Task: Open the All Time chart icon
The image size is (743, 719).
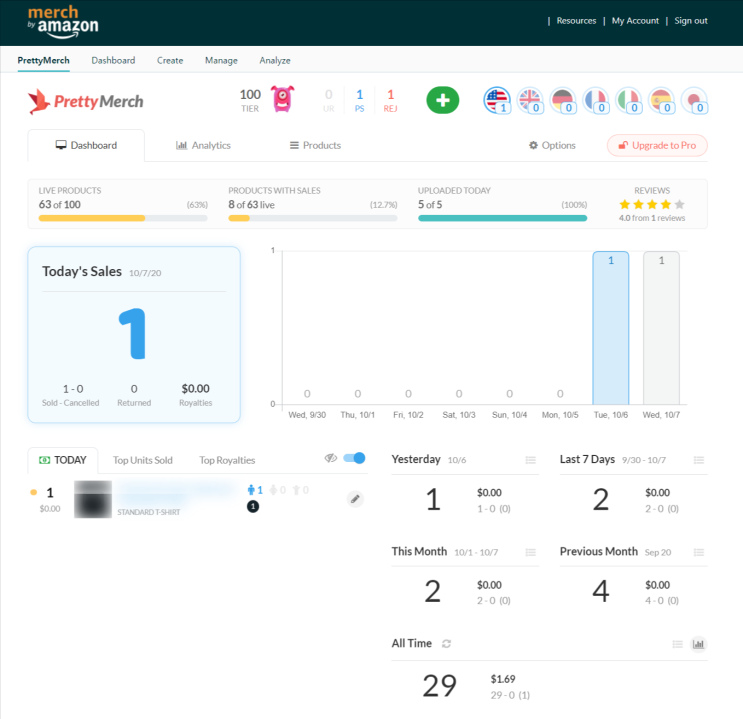Action: click(698, 644)
